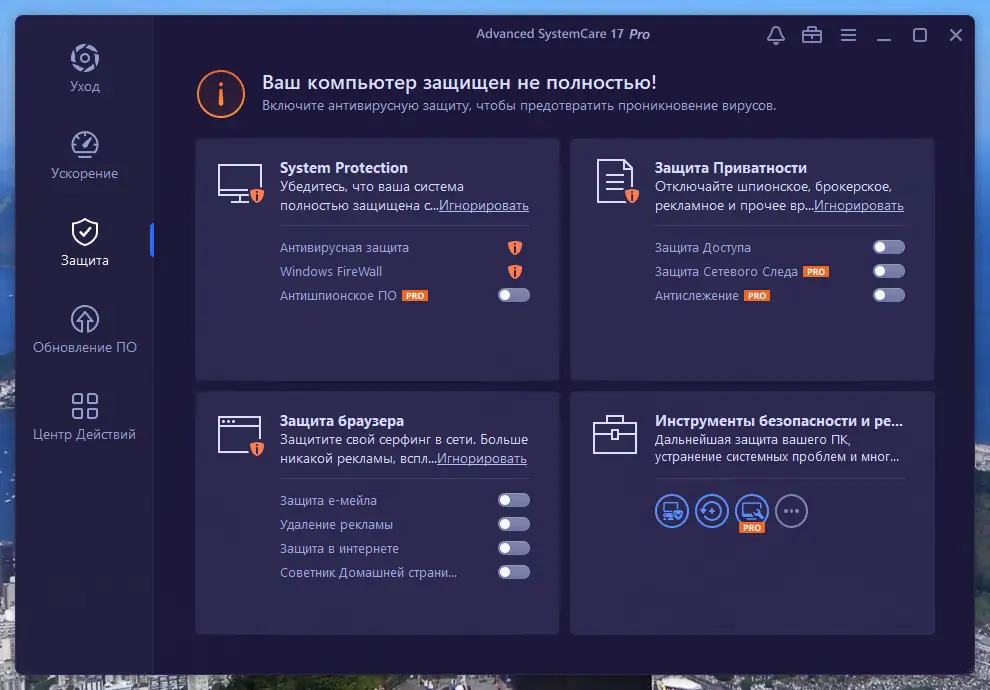The height and width of the screenshot is (690, 990).
Task: Click Игнорировать link in Защита Приватности
Action: [x=859, y=205]
